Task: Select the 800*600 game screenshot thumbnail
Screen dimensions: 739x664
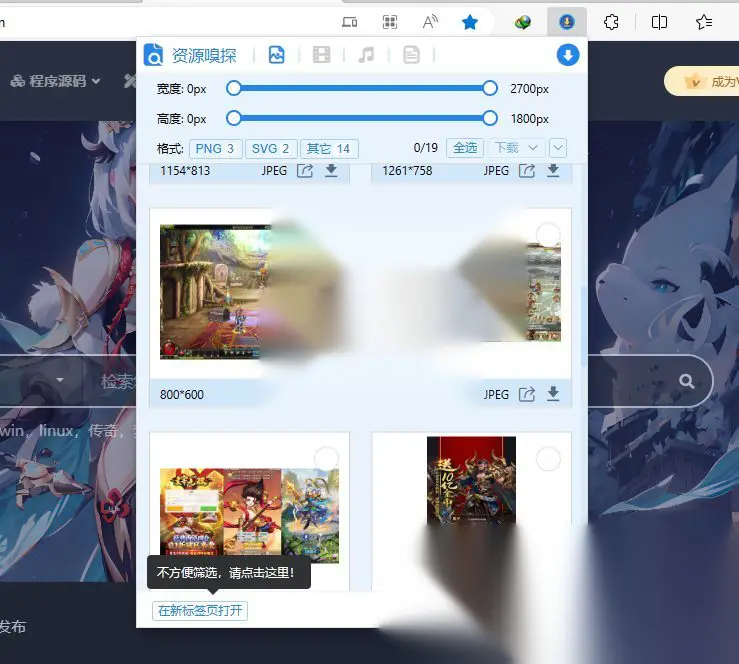Action: pyautogui.click(x=215, y=292)
